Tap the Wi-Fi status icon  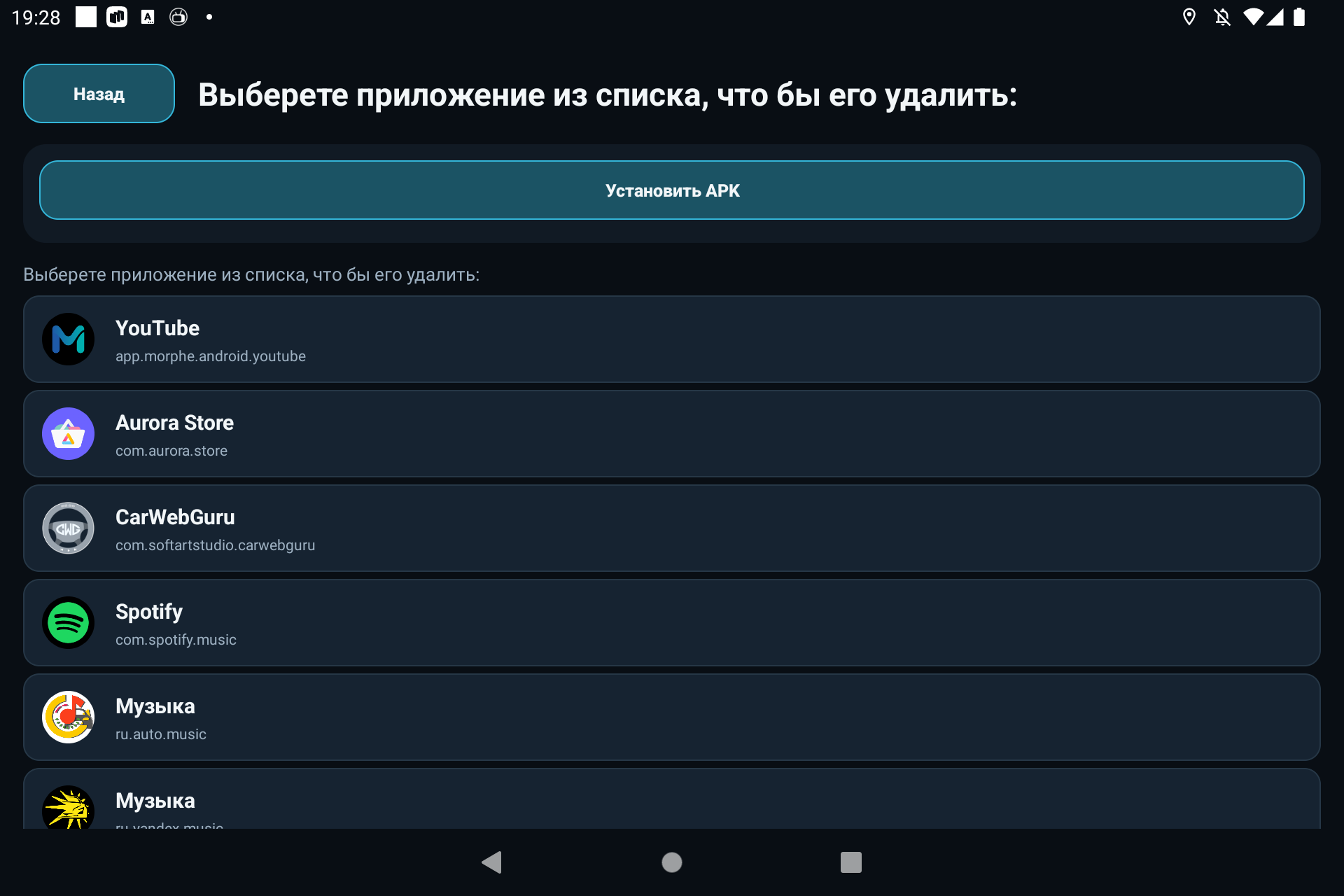(x=1253, y=17)
